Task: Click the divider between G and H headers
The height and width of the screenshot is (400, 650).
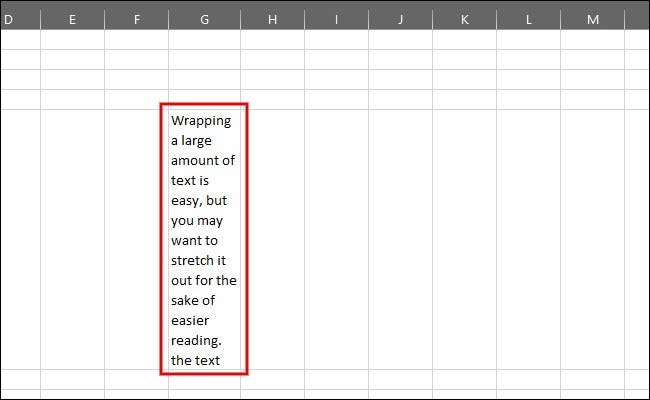Action: 240,19
